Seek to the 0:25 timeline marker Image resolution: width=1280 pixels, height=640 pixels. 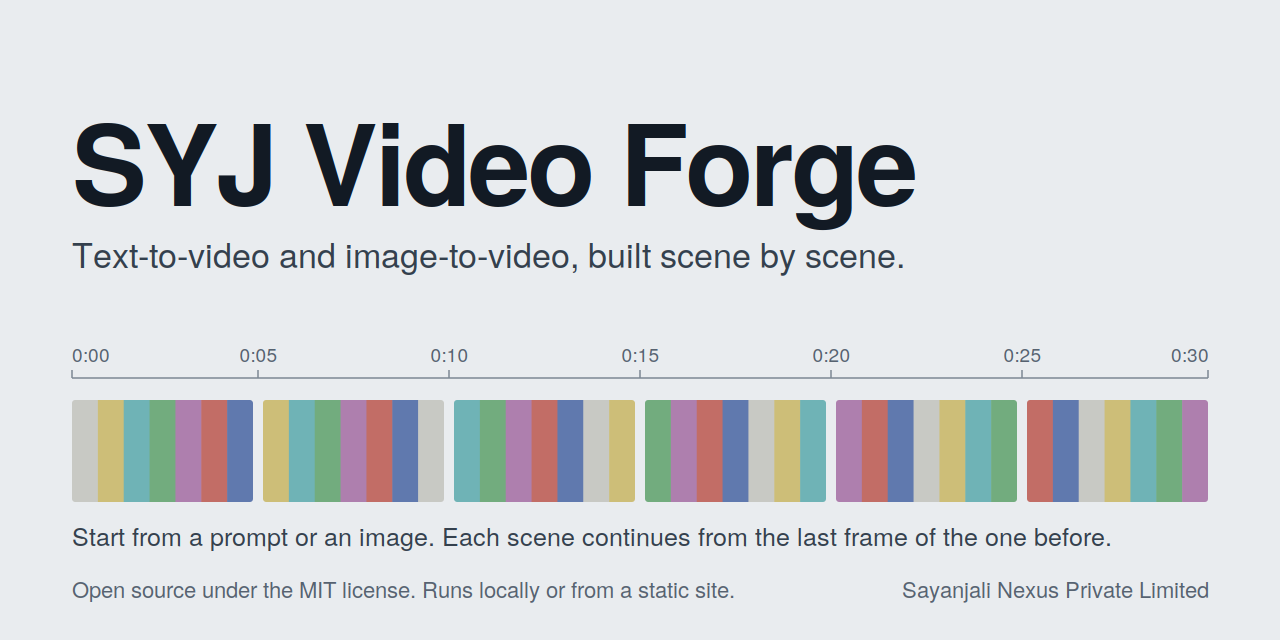click(1022, 356)
